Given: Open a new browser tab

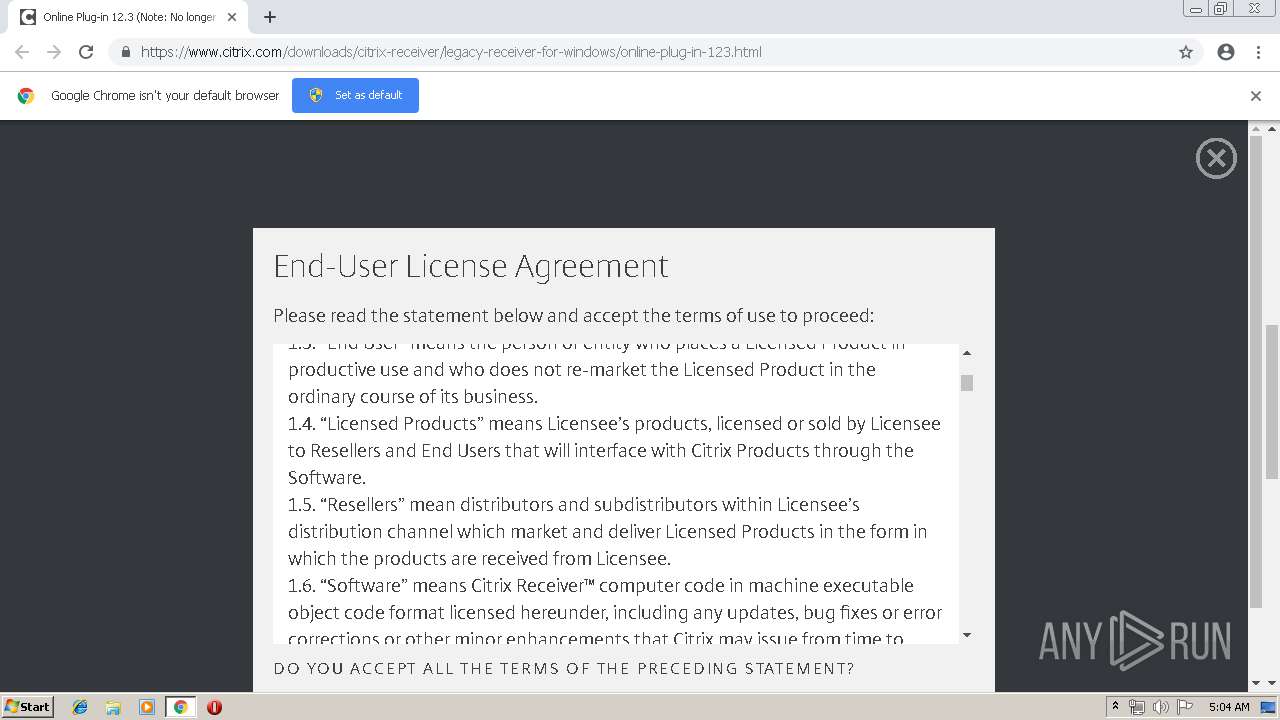Looking at the screenshot, I should (270, 17).
